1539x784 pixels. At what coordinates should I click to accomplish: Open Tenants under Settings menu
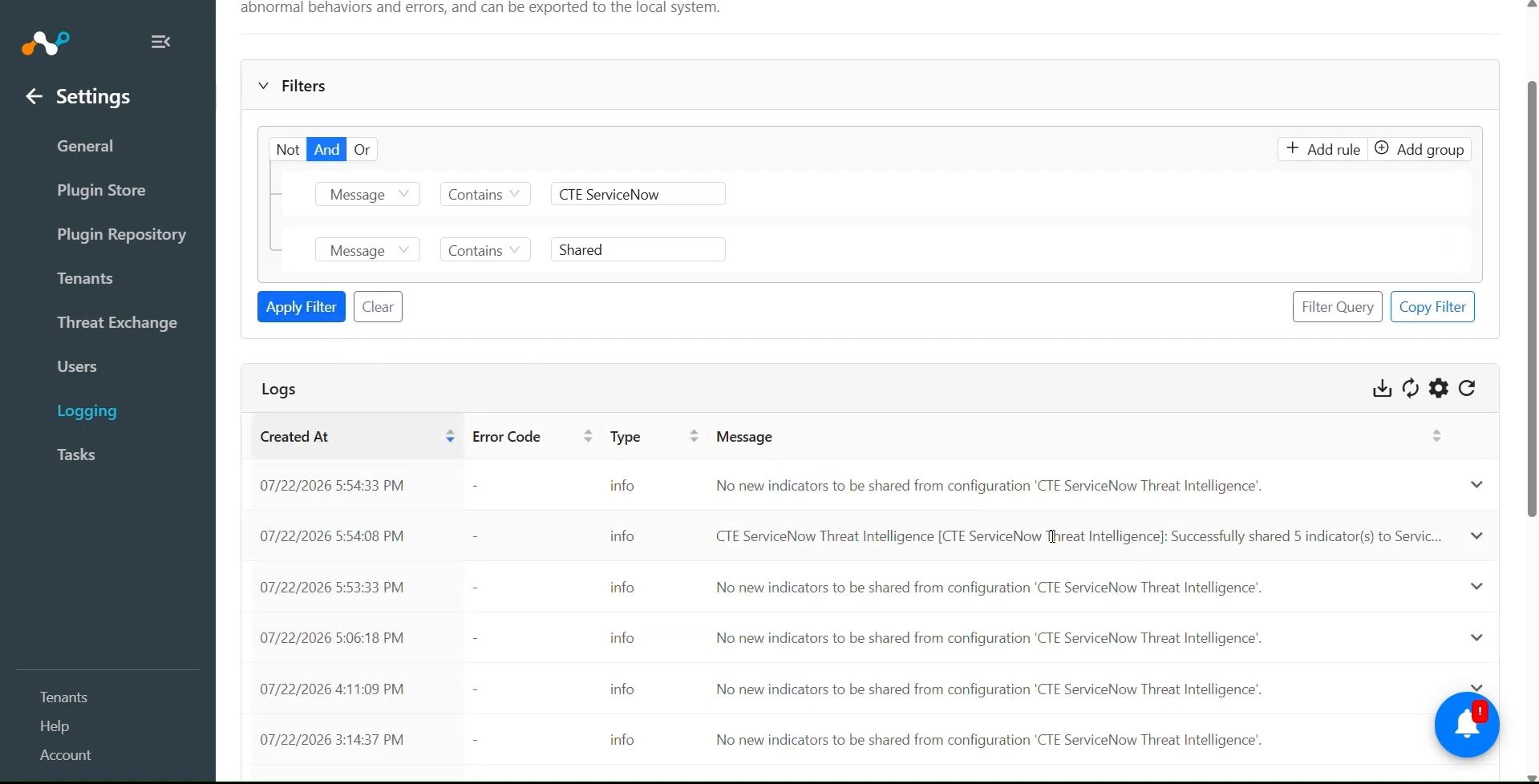tap(85, 279)
